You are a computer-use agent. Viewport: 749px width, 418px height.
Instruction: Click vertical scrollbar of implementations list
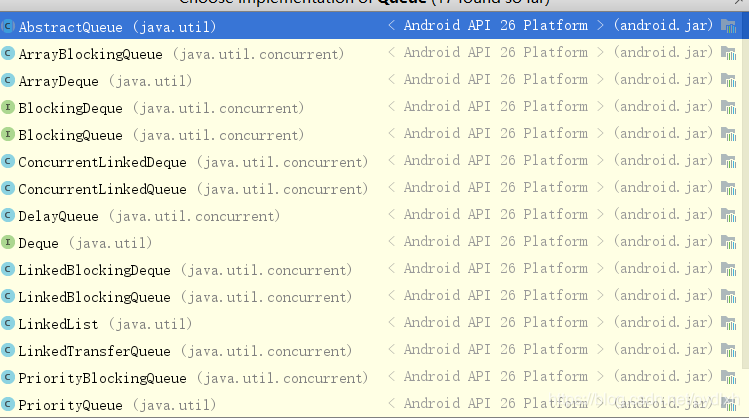[746, 191]
